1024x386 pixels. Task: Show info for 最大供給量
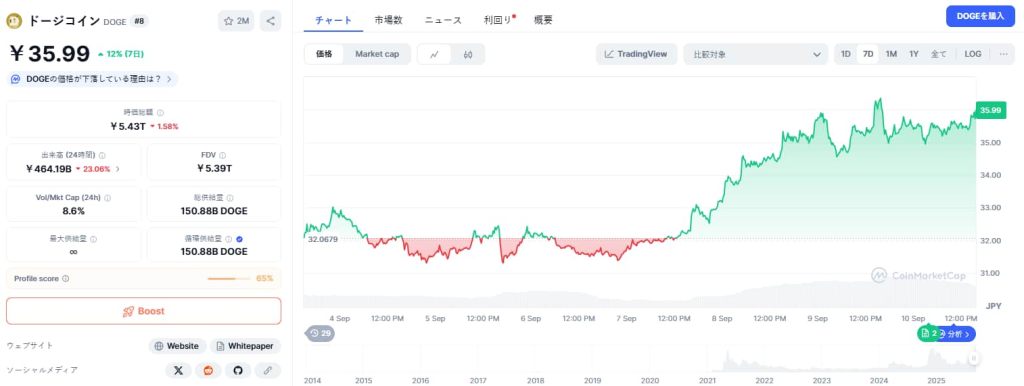(x=93, y=239)
